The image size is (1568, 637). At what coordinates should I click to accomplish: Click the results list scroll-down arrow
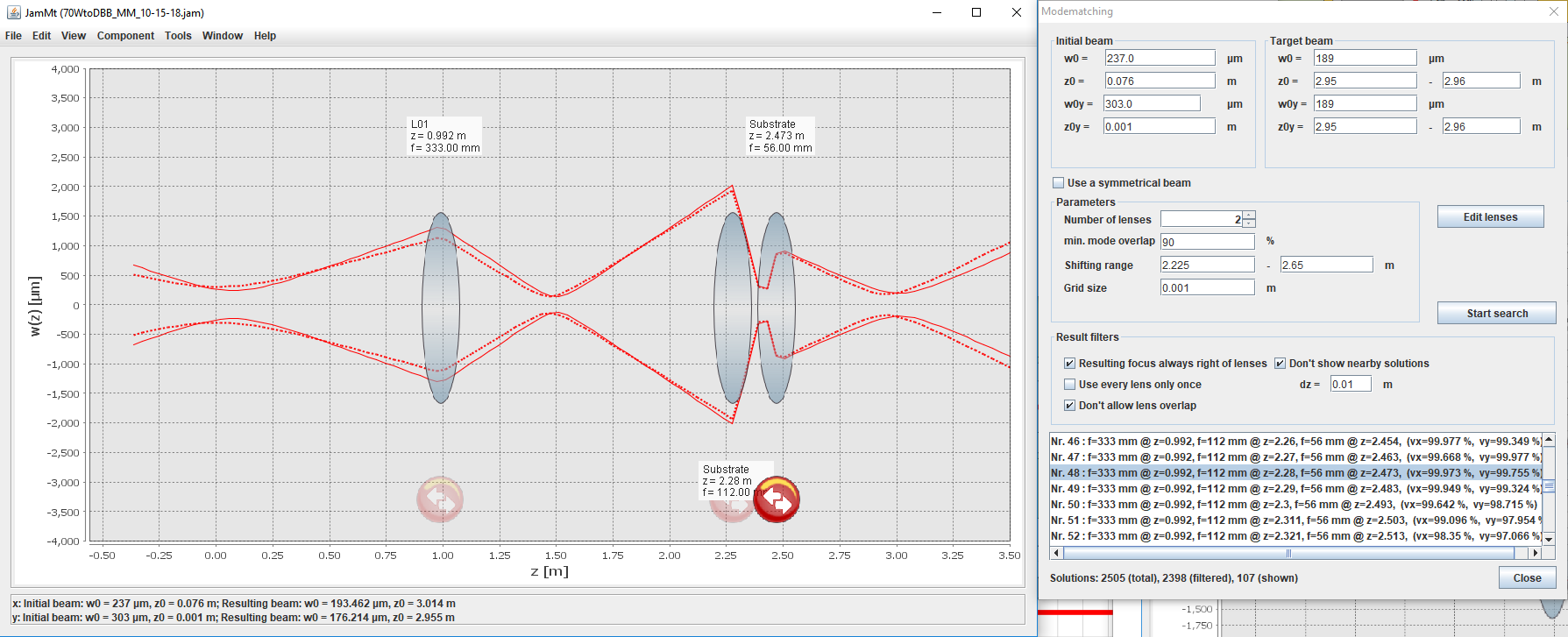1549,539
